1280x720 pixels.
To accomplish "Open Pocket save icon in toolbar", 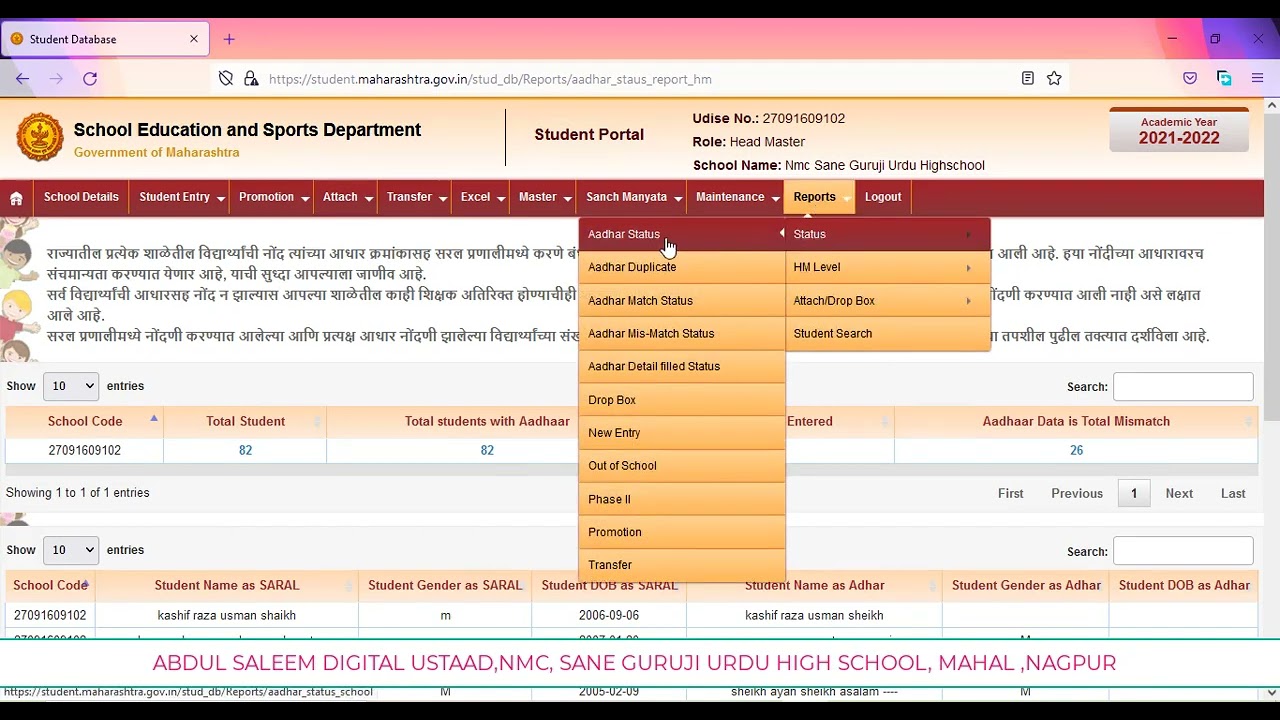I will coord(1190,78).
